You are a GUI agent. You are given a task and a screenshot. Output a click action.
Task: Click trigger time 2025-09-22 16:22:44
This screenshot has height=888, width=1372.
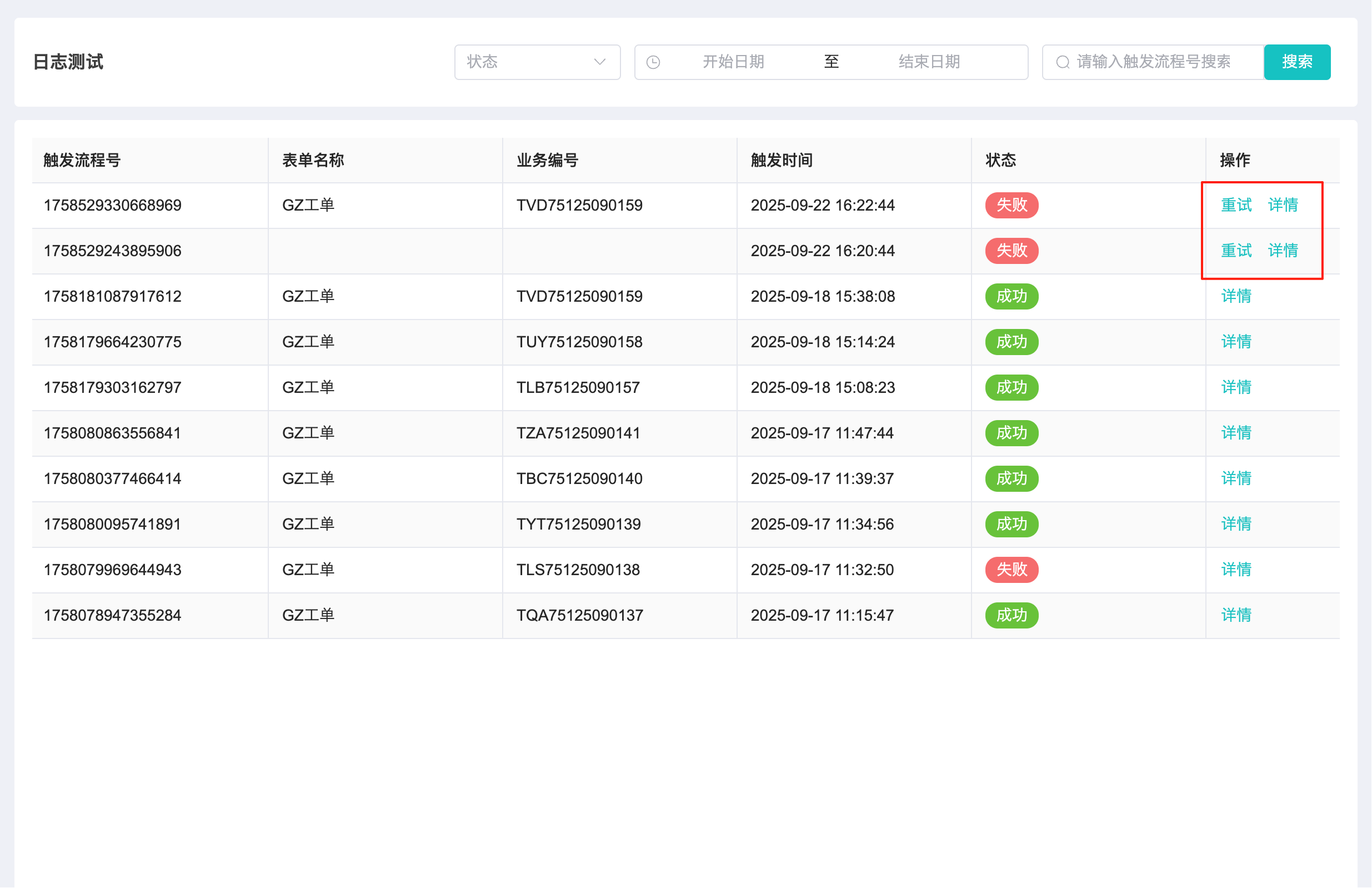coord(822,205)
